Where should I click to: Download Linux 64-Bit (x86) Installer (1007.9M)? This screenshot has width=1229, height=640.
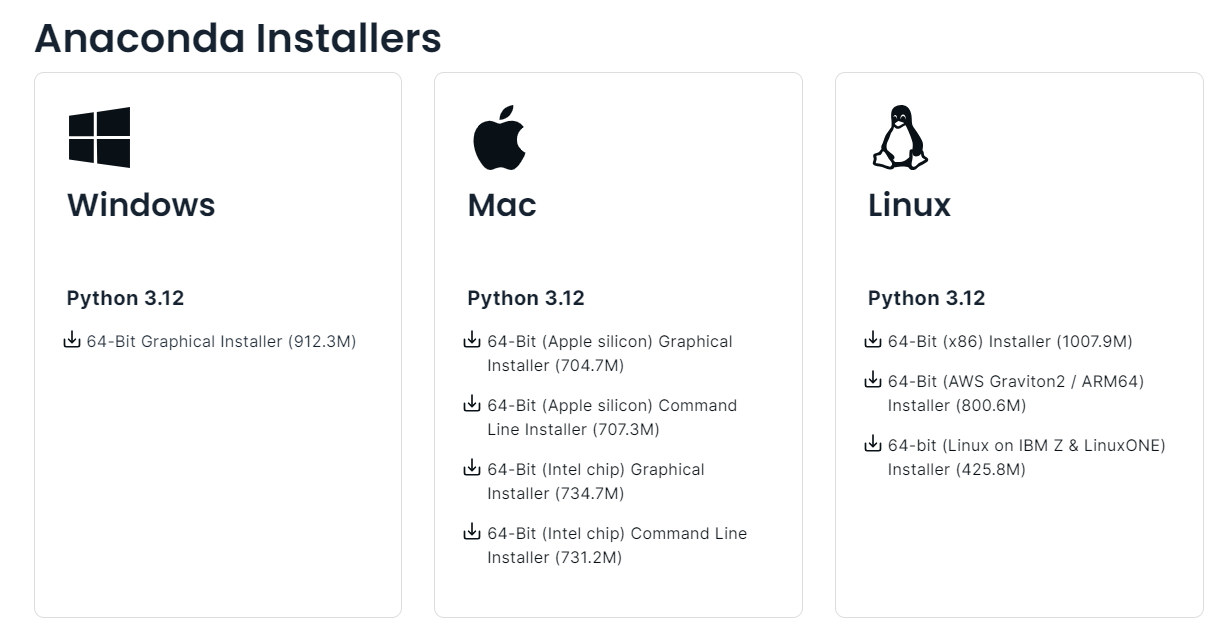coord(1010,342)
